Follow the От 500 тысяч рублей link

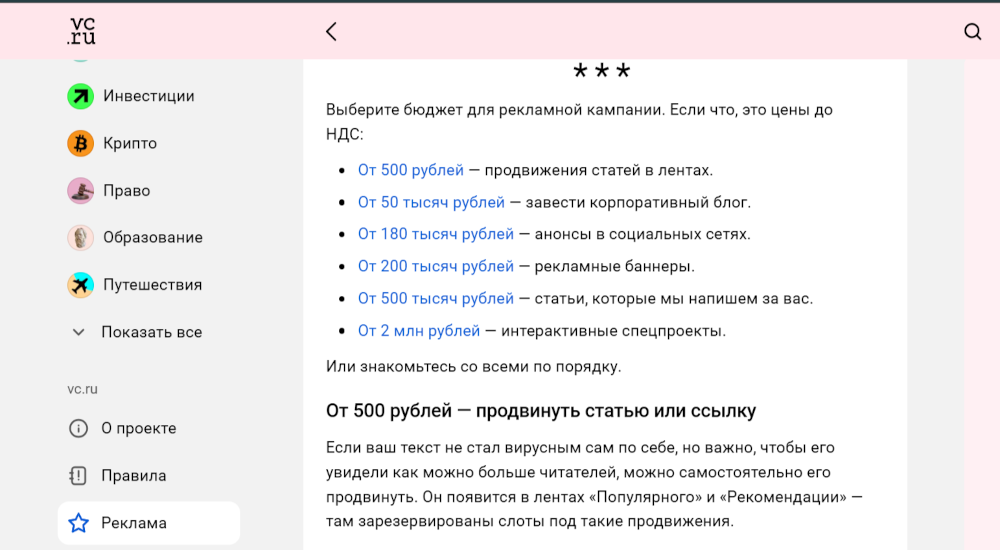(436, 299)
